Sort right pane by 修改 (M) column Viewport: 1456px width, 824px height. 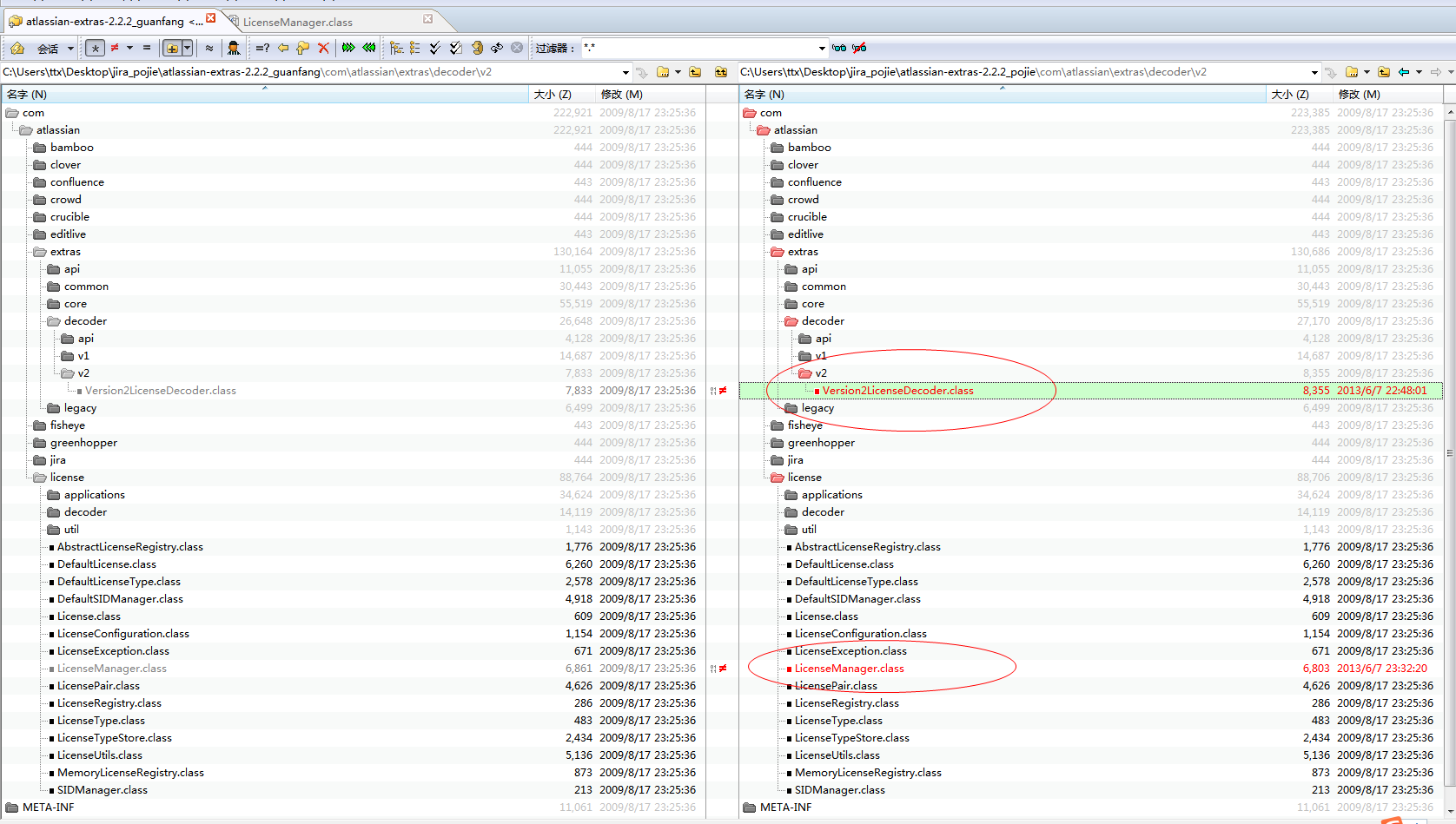pos(1387,94)
